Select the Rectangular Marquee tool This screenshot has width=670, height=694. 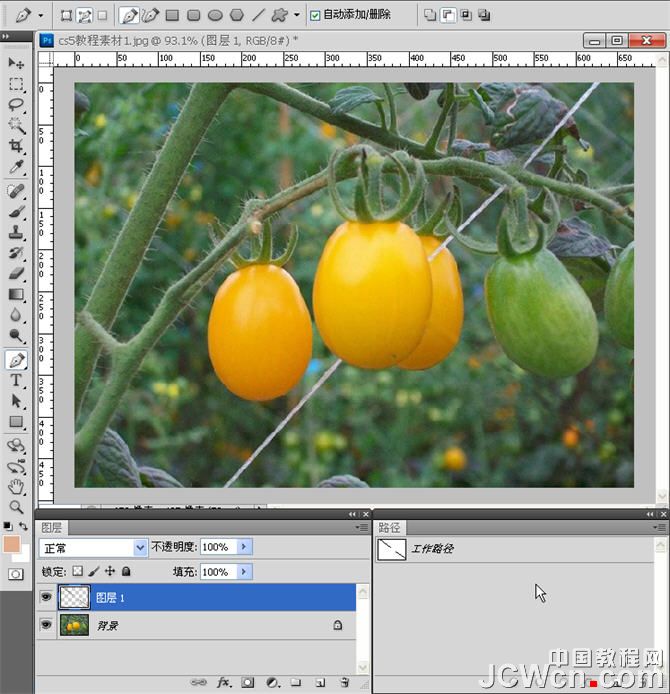click(16, 84)
